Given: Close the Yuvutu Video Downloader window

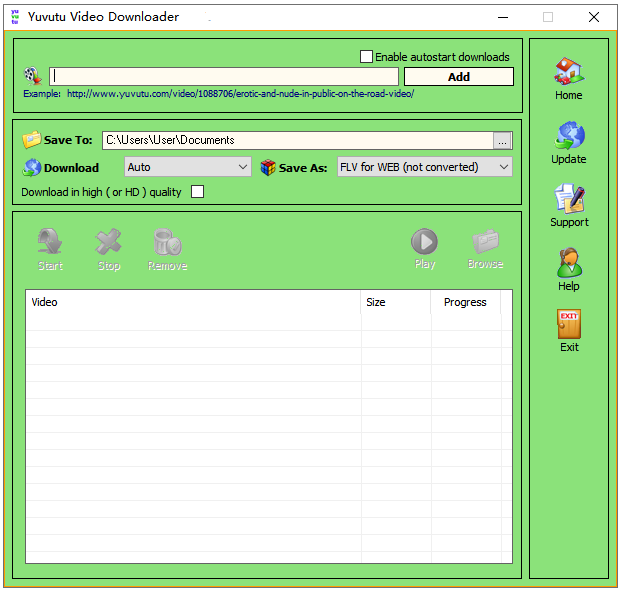Looking at the screenshot, I should (x=594, y=17).
